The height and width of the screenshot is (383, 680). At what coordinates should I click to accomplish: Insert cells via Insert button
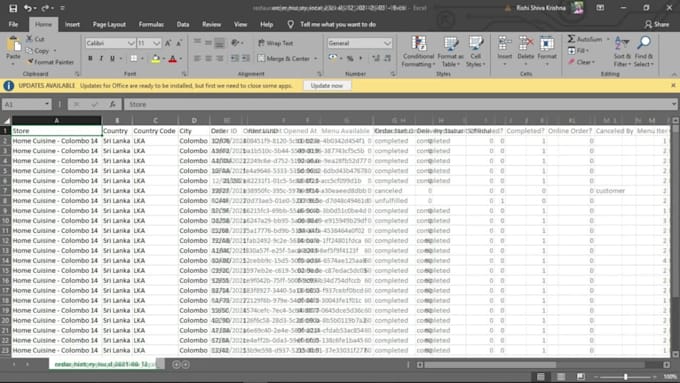coord(504,51)
